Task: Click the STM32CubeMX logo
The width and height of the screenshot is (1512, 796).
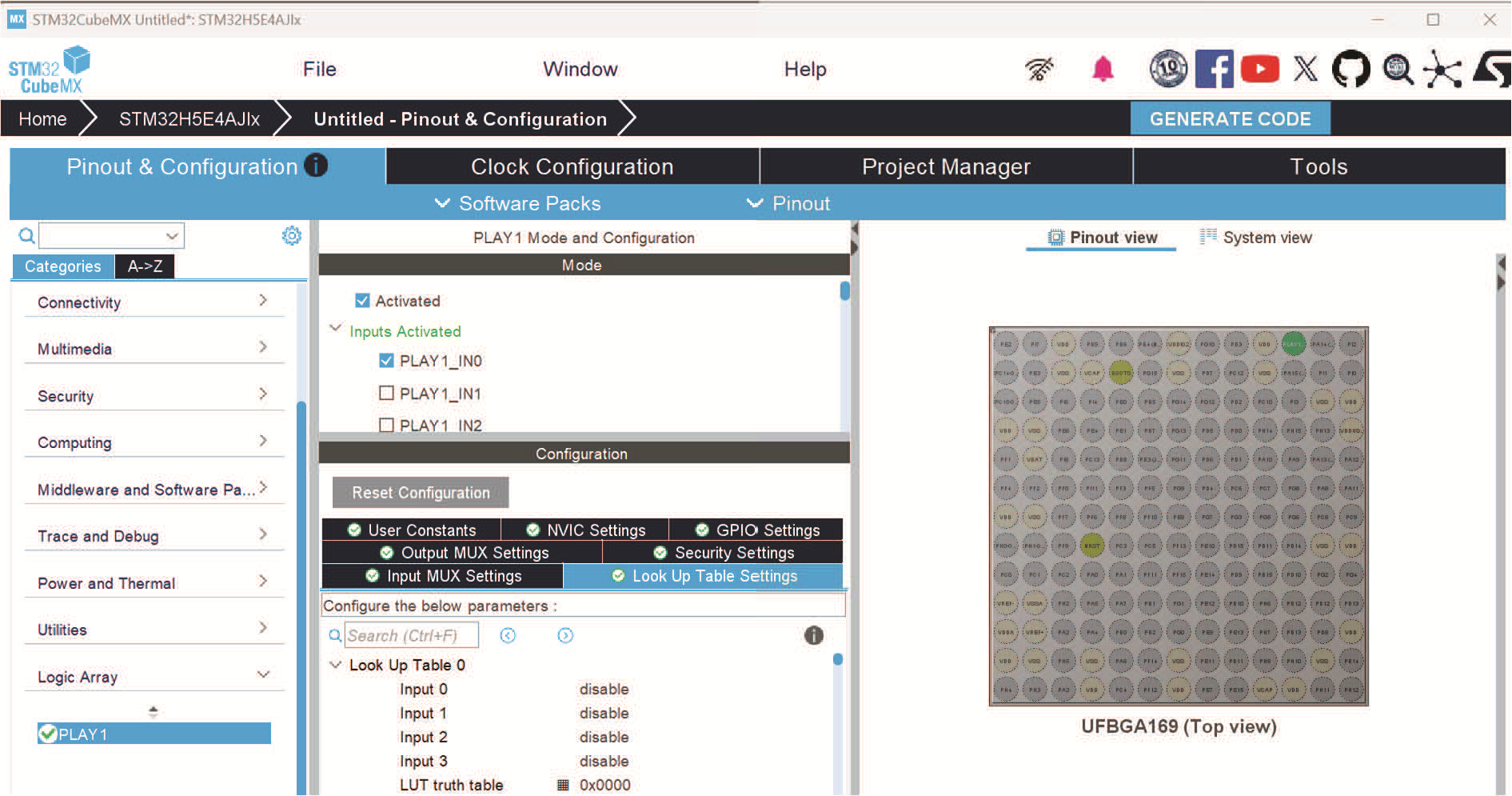Action: tap(49, 70)
